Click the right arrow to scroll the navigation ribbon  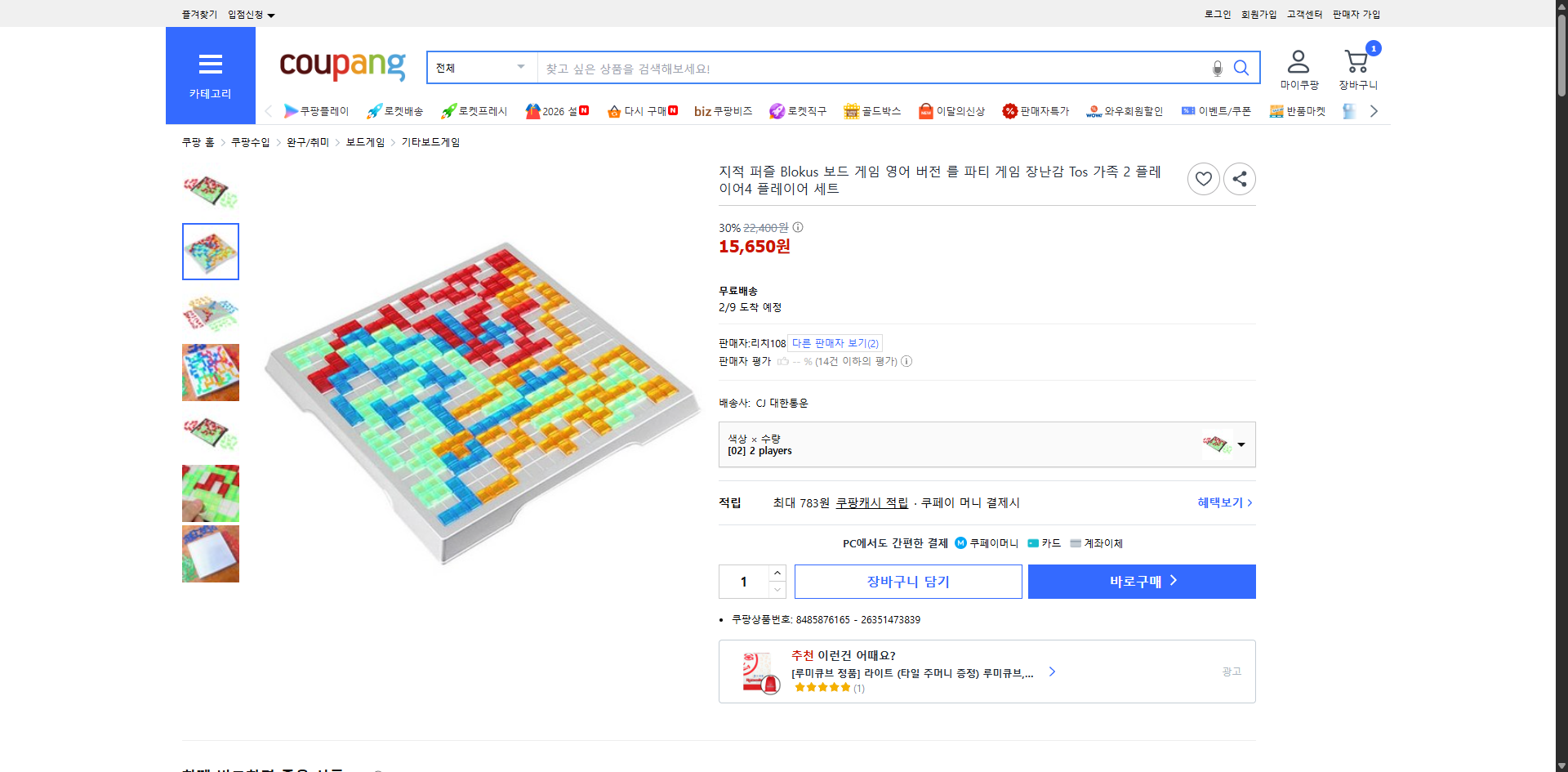point(1374,111)
